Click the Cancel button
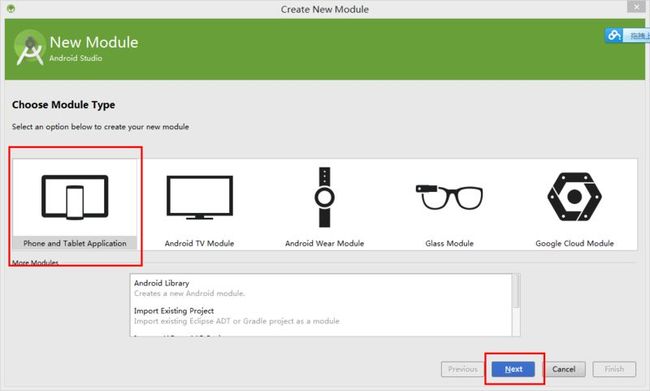 point(564,369)
